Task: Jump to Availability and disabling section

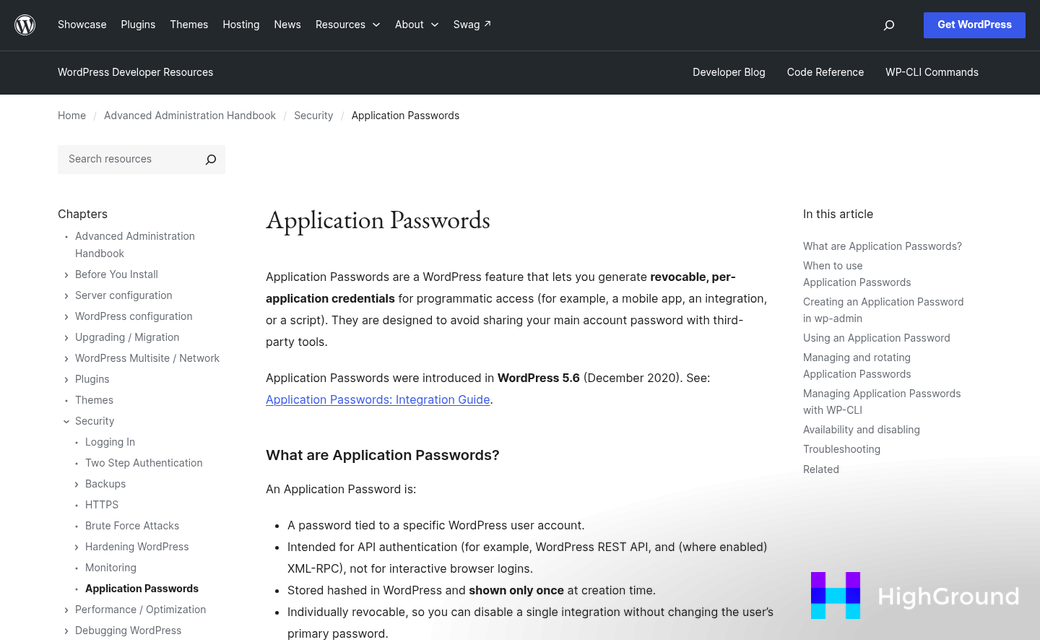Action: coord(861,430)
